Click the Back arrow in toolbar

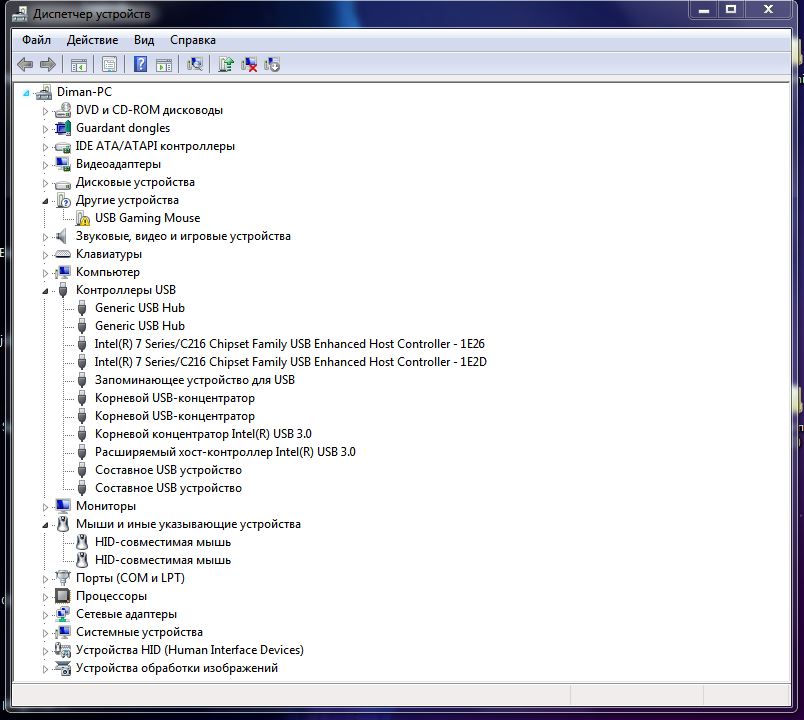point(25,65)
